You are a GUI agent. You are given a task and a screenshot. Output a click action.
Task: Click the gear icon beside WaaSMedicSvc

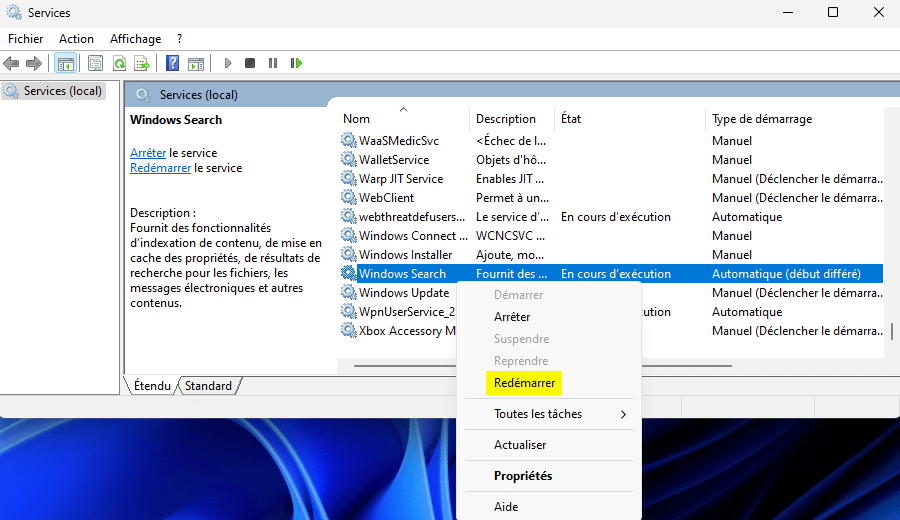tap(348, 140)
